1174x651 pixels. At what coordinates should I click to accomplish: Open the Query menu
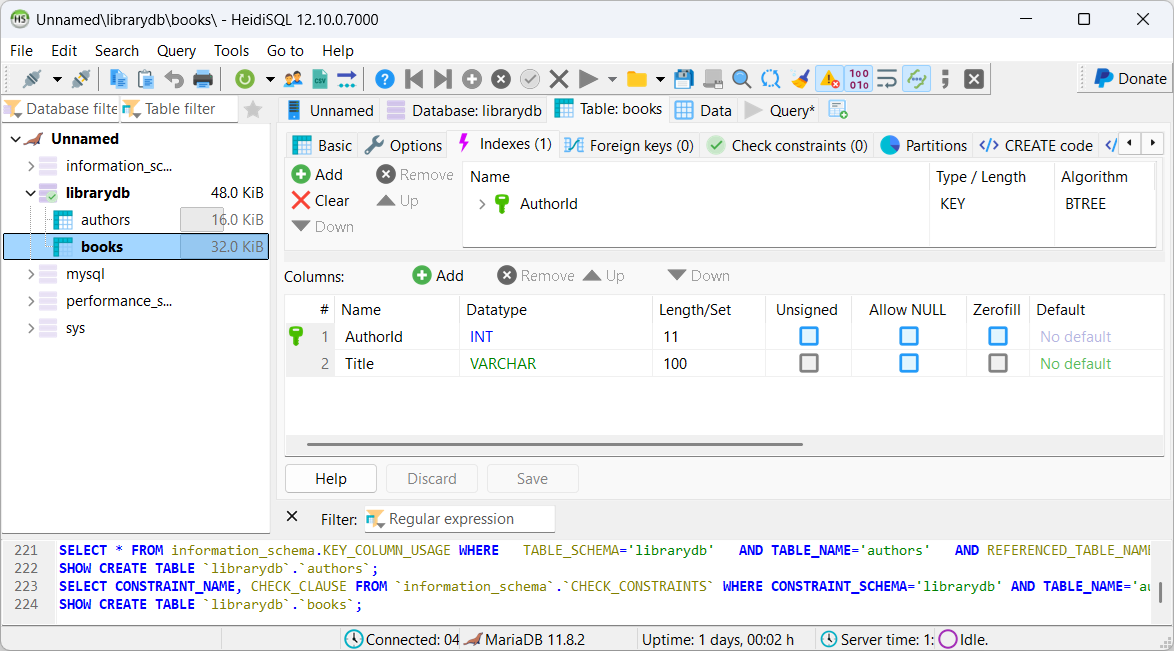click(x=176, y=51)
